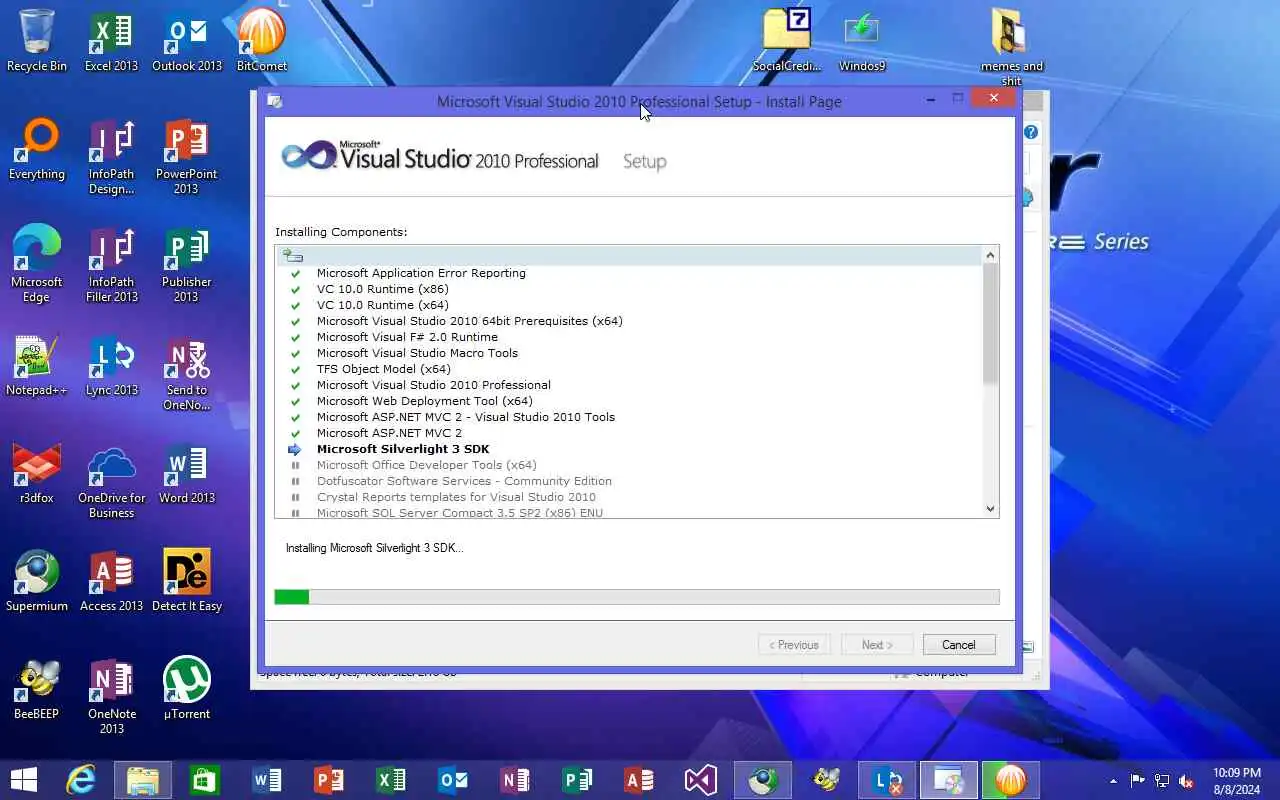Viewport: 1280px width, 800px height.
Task: Open the Recycle Bin desktop icon
Action: pos(37,41)
